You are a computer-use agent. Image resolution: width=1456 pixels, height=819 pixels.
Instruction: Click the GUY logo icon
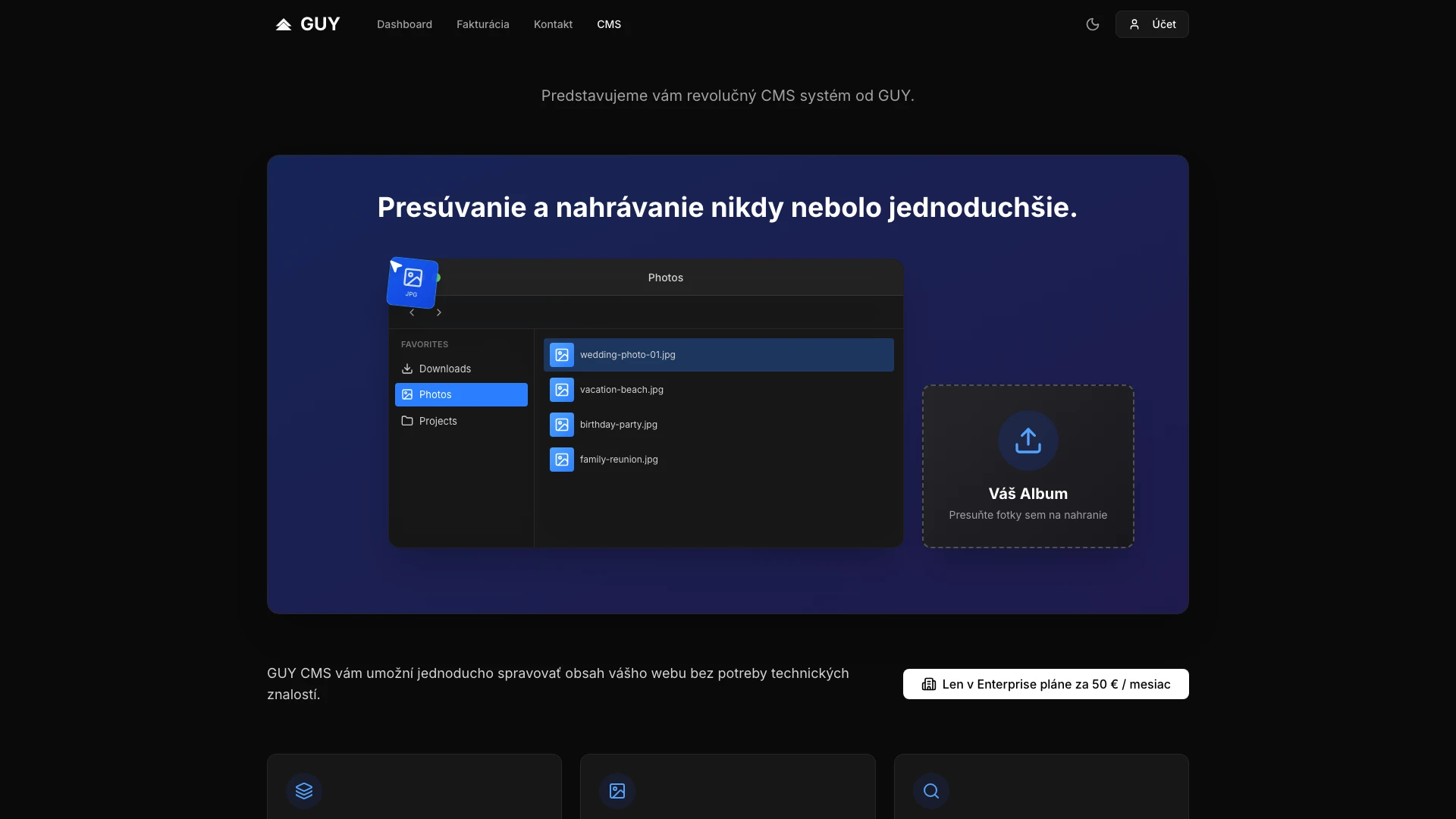(x=284, y=24)
